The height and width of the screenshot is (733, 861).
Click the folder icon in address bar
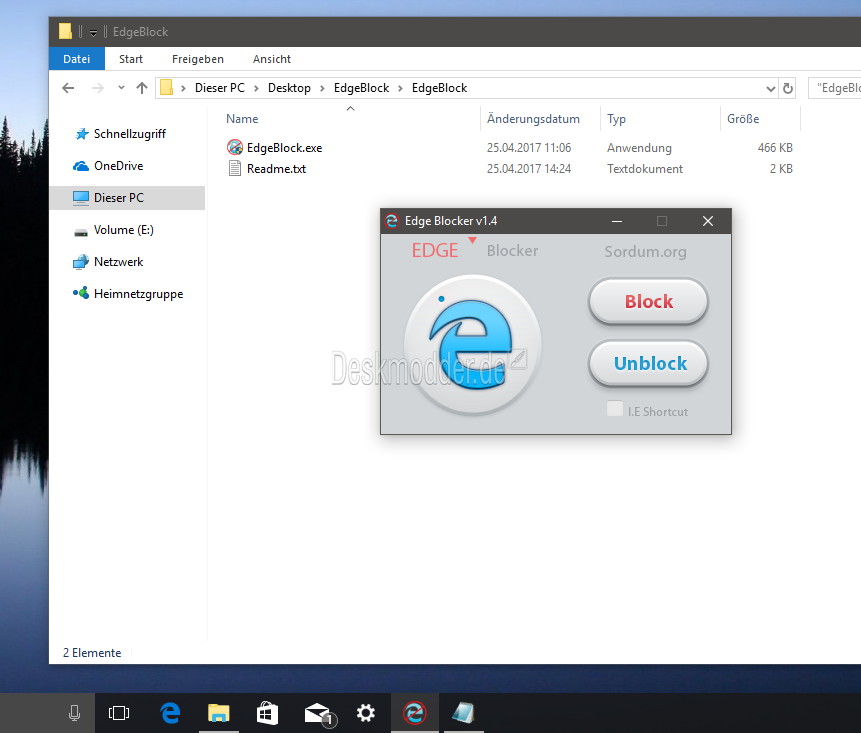click(x=166, y=88)
